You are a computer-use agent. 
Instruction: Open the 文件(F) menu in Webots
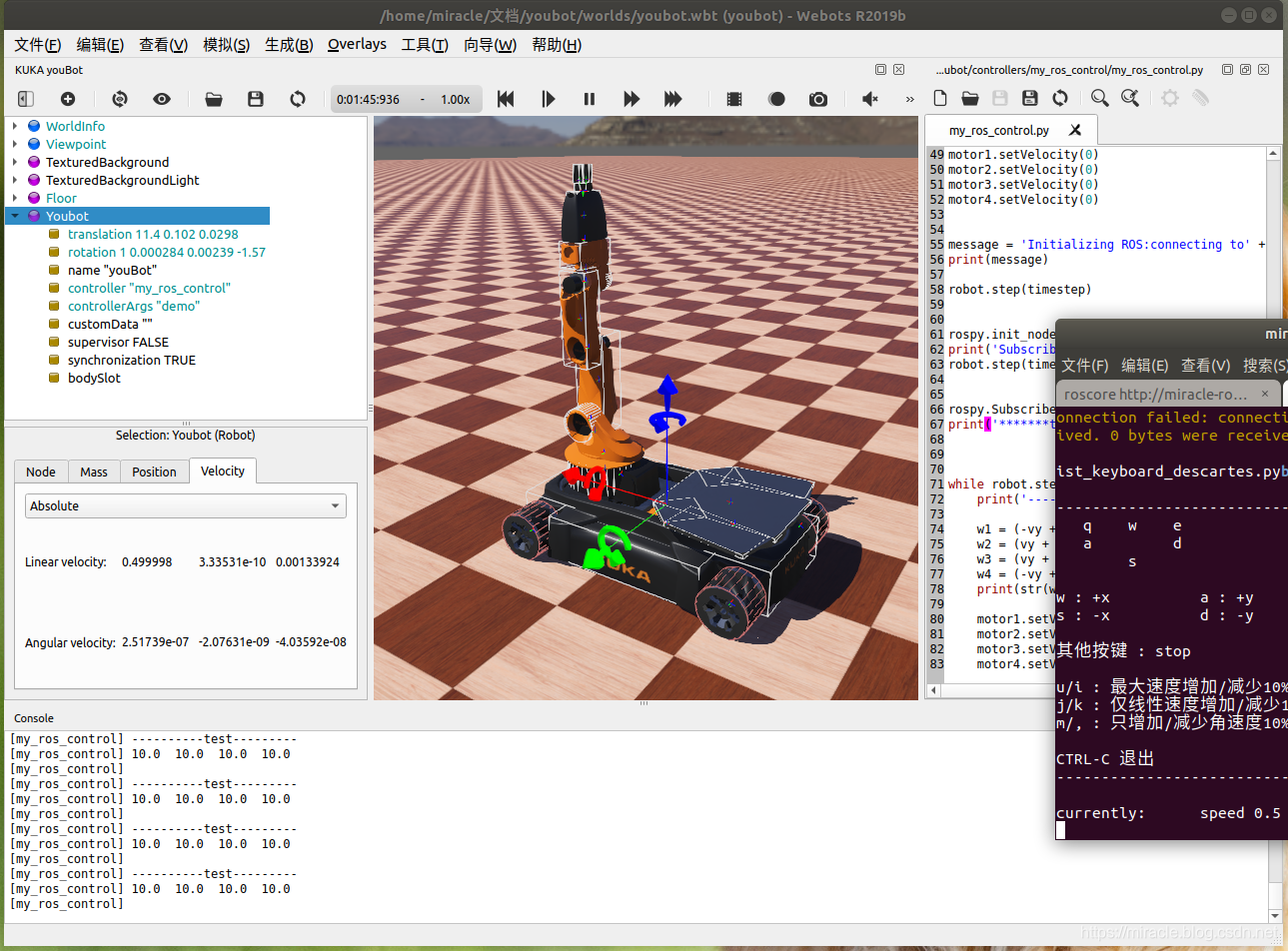click(38, 45)
